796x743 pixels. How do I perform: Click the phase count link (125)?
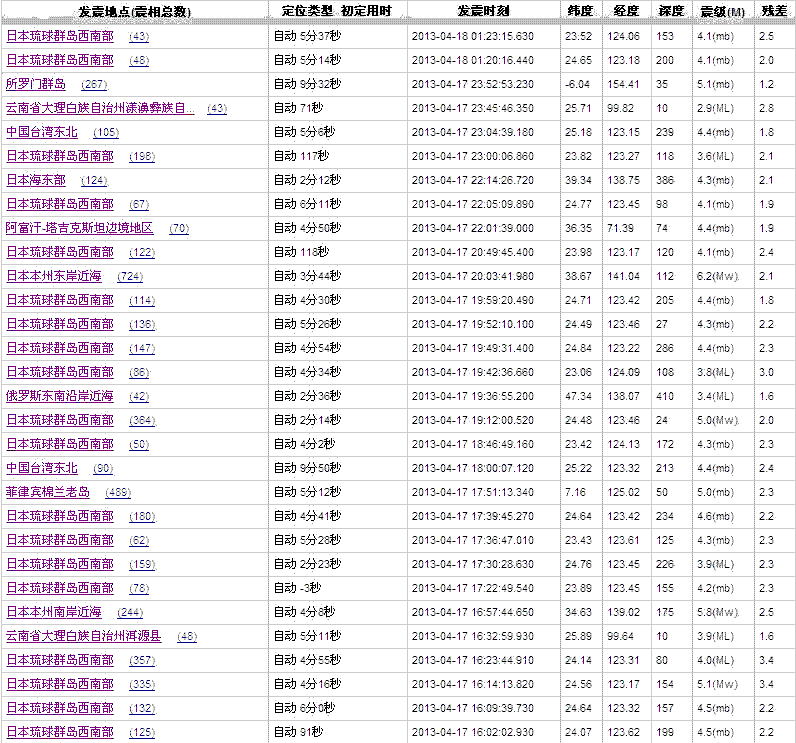coord(142,733)
